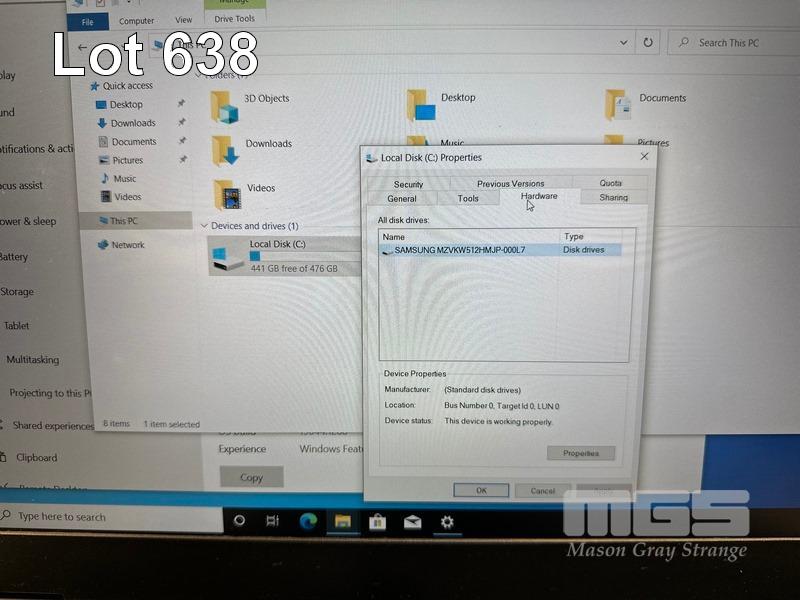Refresh the File Explorer address bar

coord(648,43)
